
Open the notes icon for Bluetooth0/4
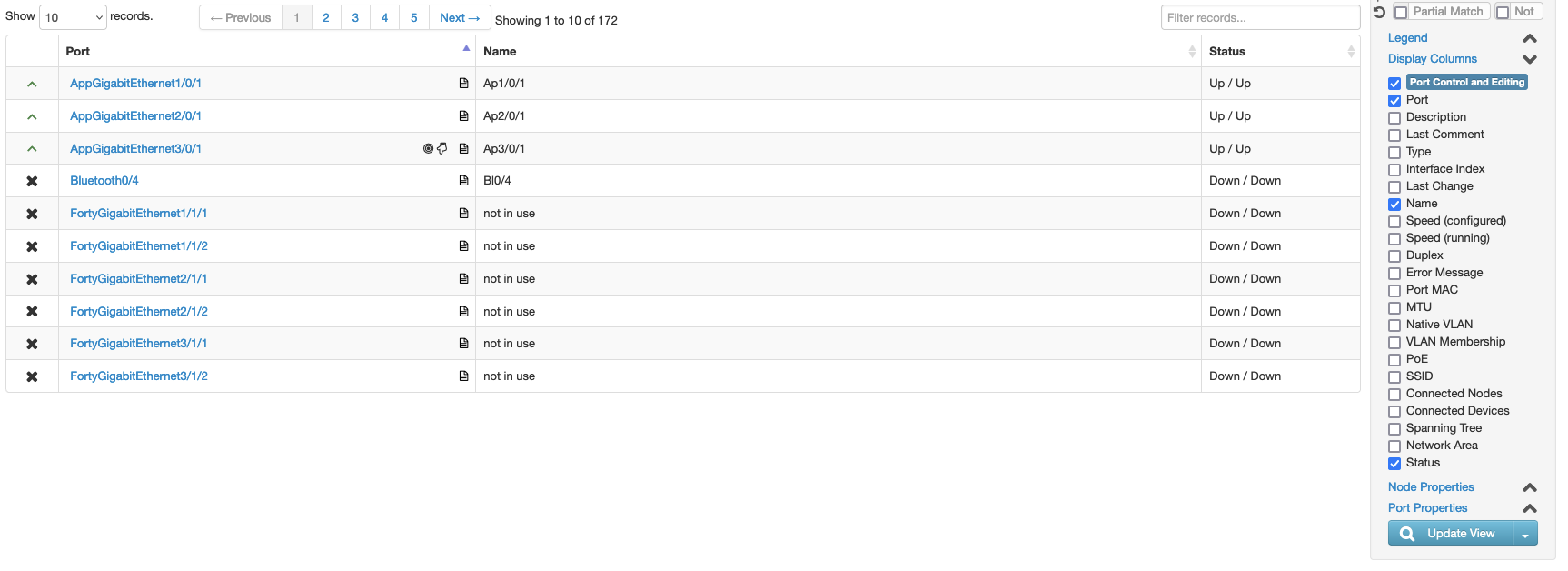(x=464, y=180)
